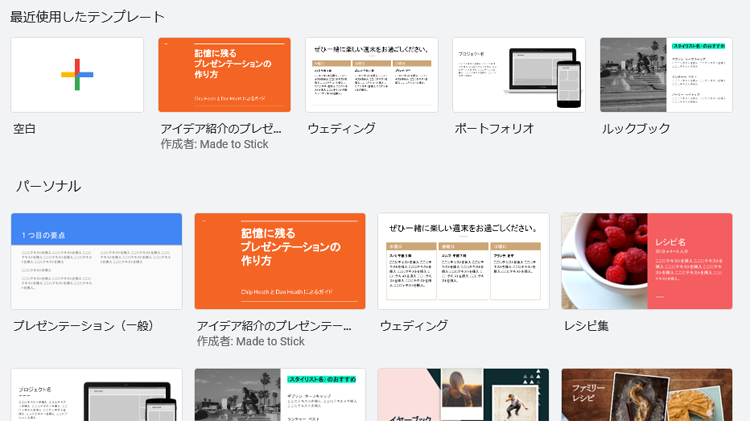Viewport: 750px width, 421px height.
Task: Open the recent ウェディング template thumbnail
Action: click(x=372, y=75)
